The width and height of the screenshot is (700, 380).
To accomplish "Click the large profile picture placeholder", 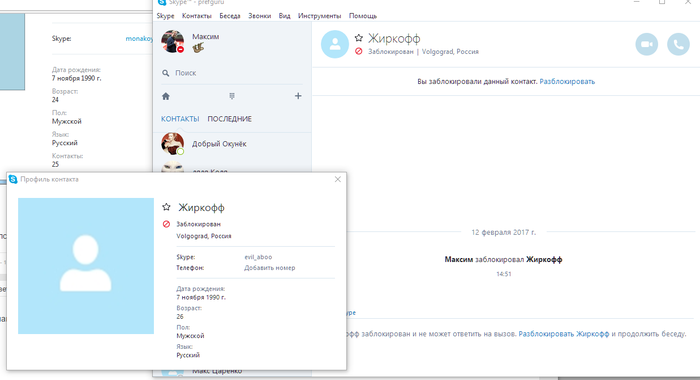I will point(86,266).
